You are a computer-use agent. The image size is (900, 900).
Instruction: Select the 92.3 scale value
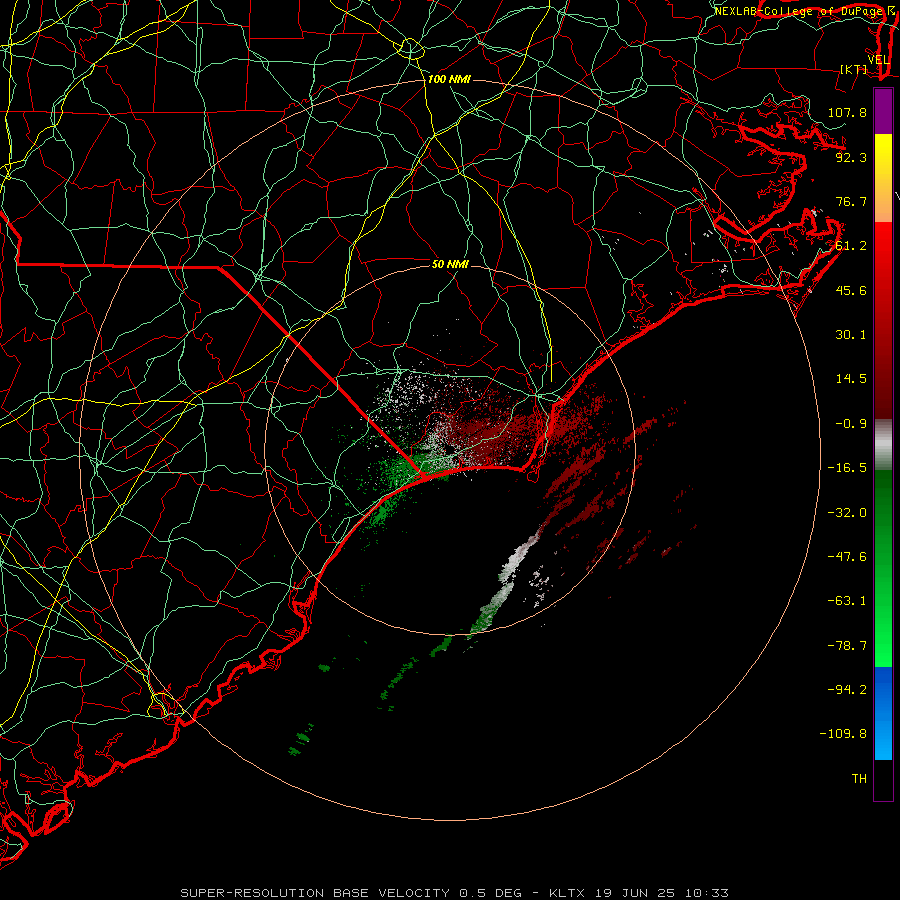tap(851, 157)
